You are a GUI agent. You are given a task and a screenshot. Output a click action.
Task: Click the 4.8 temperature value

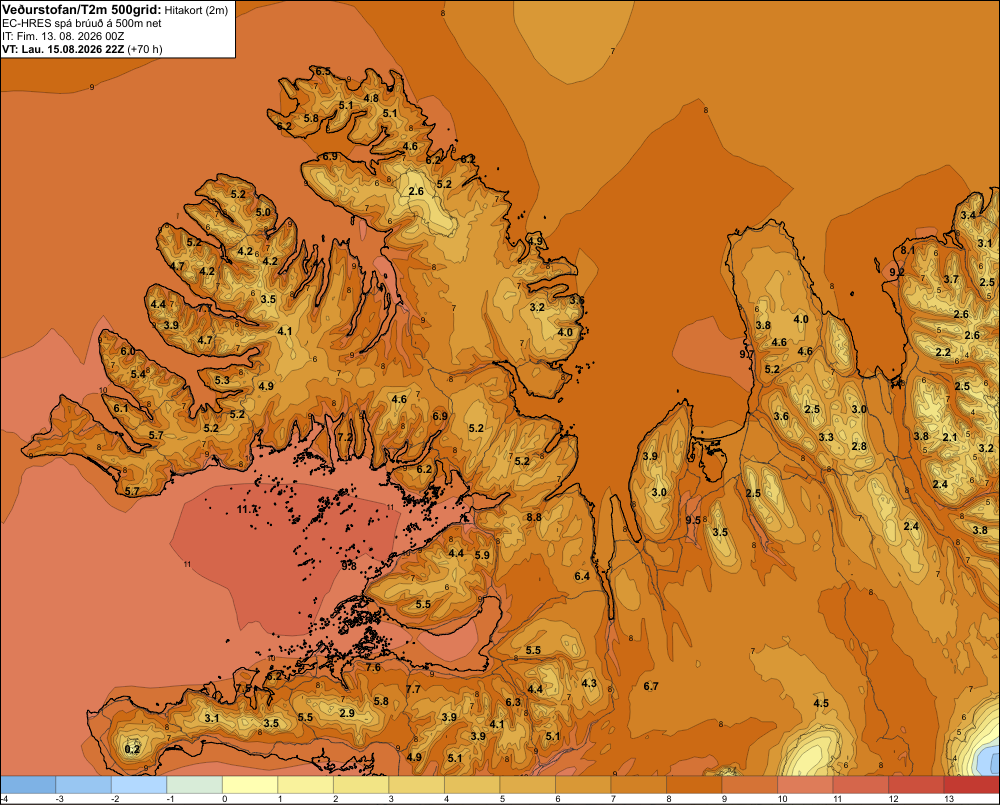(371, 98)
